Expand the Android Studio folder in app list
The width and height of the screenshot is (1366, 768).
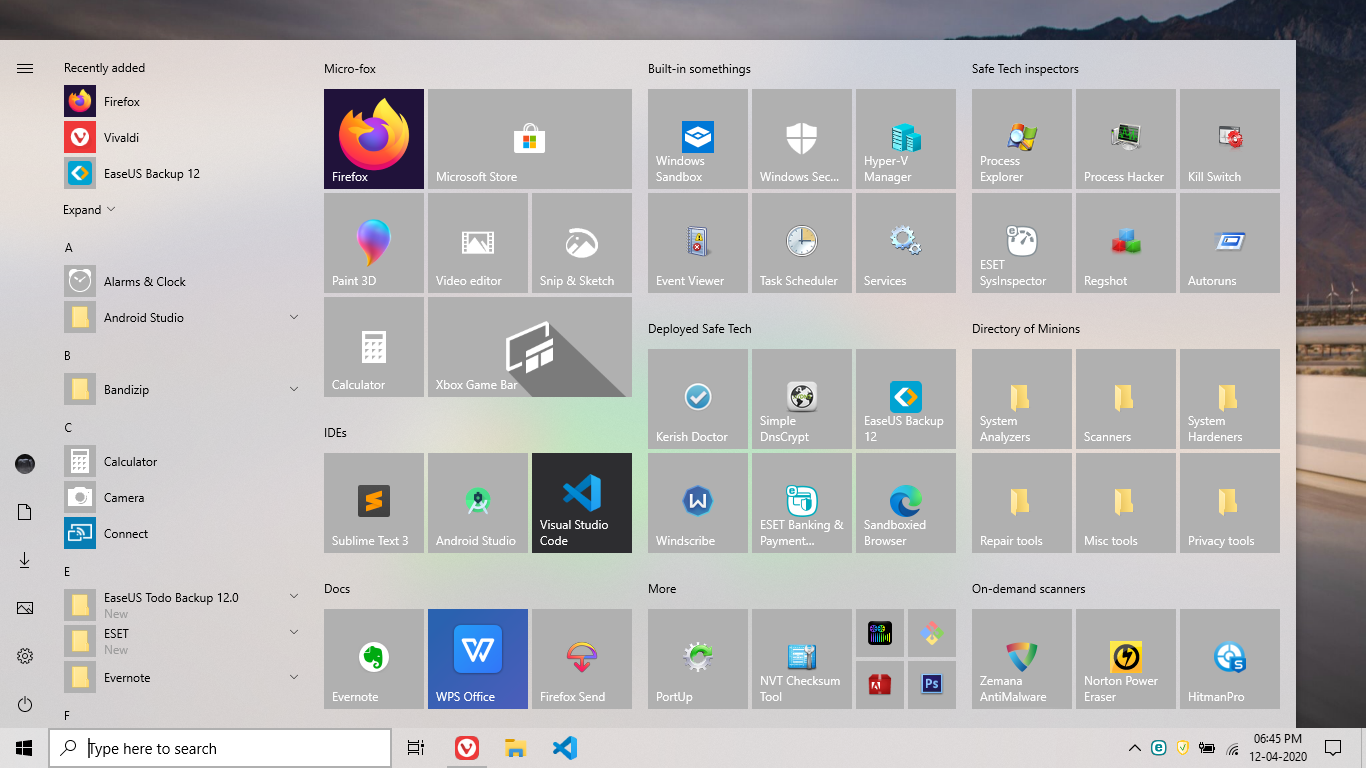click(294, 318)
